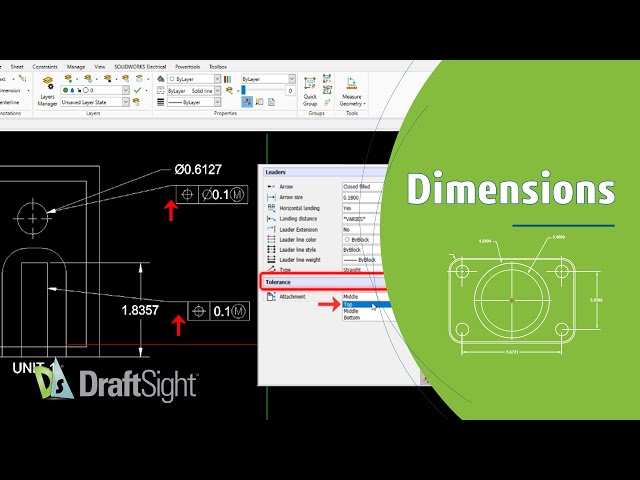Select Top in the Attachment list

click(x=367, y=304)
